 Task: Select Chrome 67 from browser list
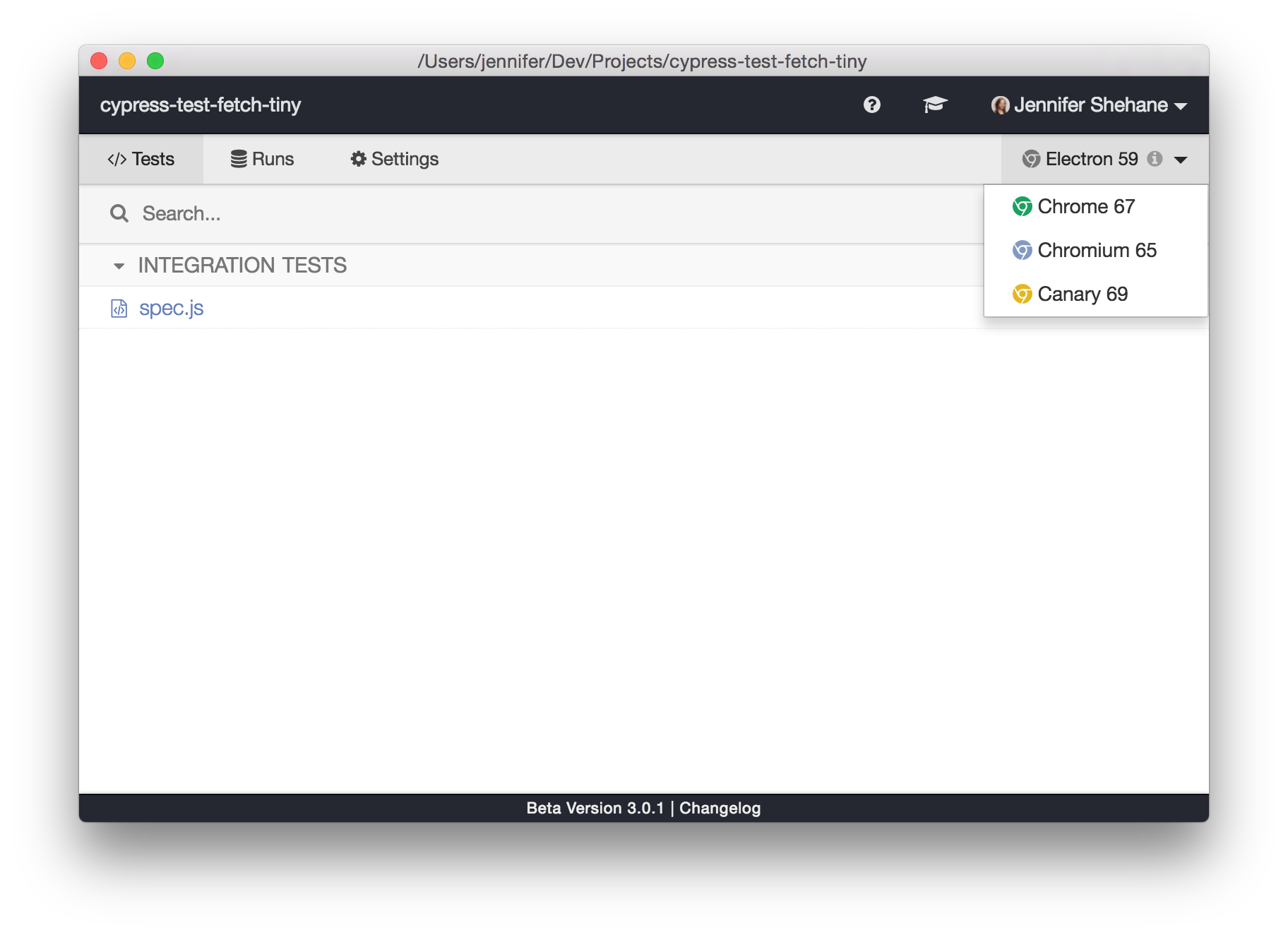(x=1096, y=206)
